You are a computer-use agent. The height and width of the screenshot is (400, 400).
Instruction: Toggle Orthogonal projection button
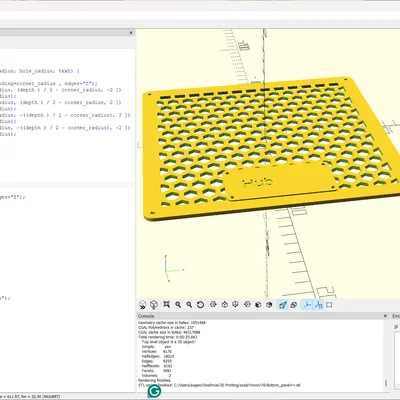coord(294,305)
